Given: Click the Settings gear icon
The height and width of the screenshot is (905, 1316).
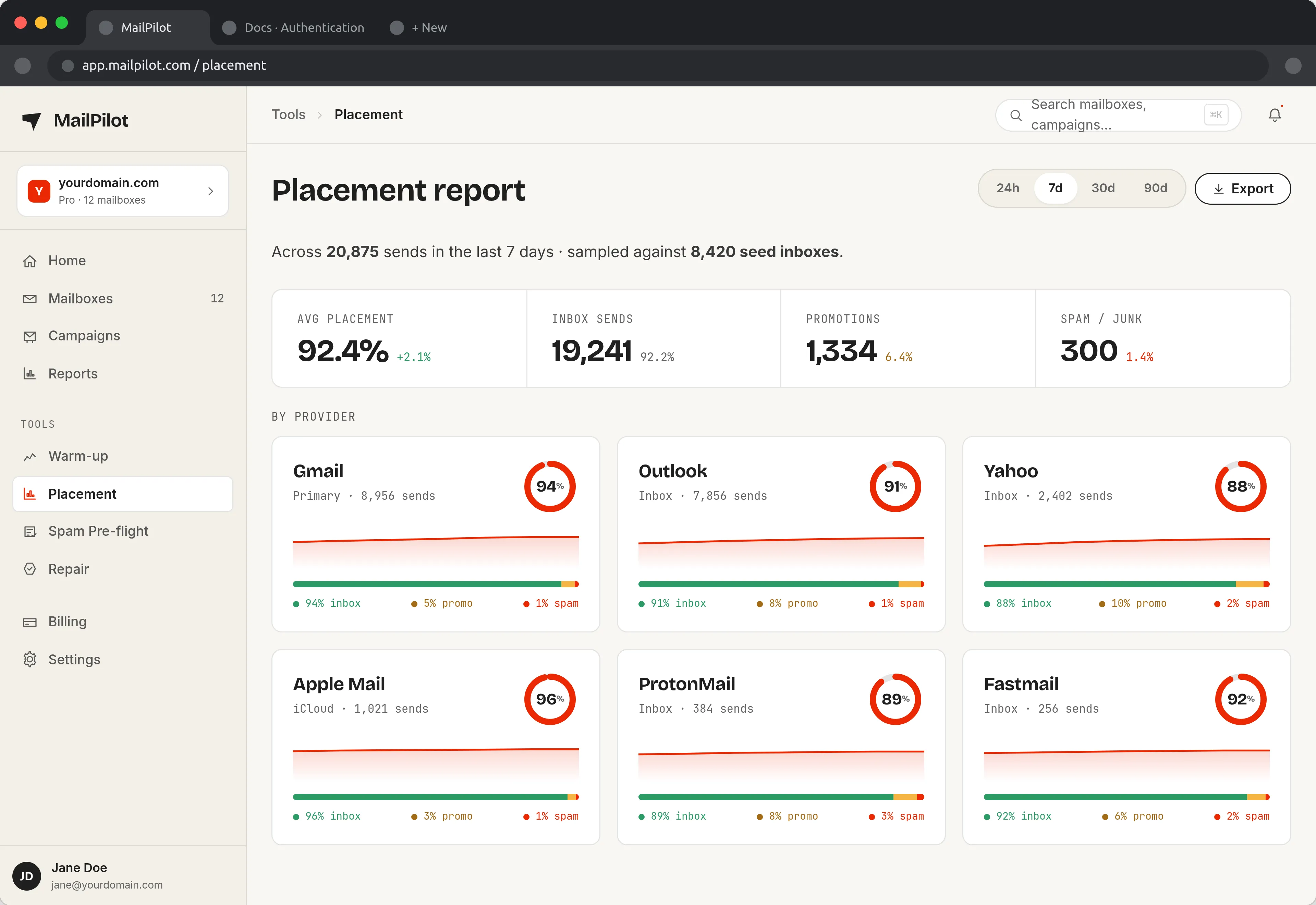Looking at the screenshot, I should click(29, 660).
